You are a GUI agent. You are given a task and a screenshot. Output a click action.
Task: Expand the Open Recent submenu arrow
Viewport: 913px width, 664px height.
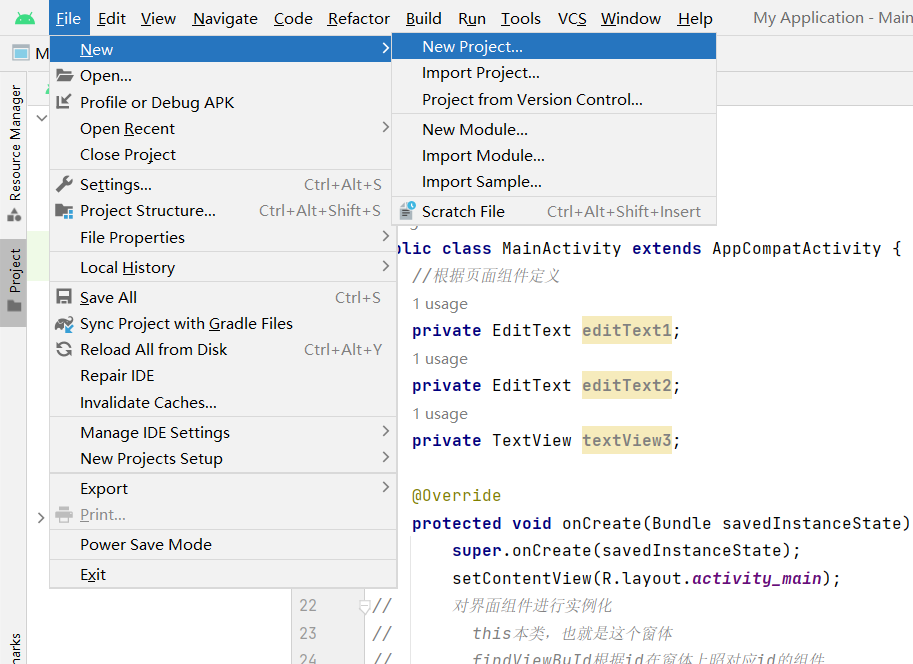[385, 128]
